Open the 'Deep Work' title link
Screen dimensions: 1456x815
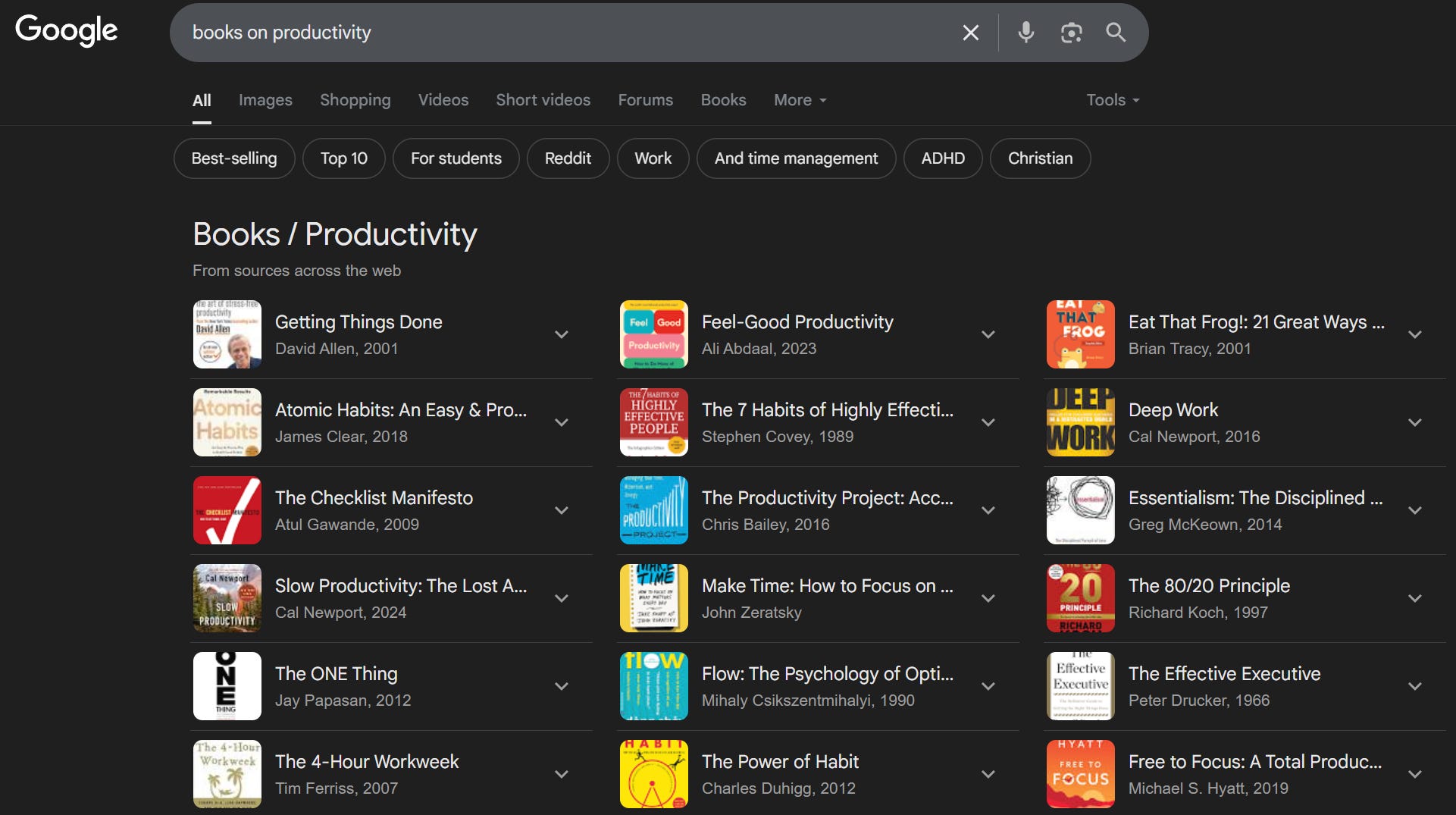pos(1173,410)
